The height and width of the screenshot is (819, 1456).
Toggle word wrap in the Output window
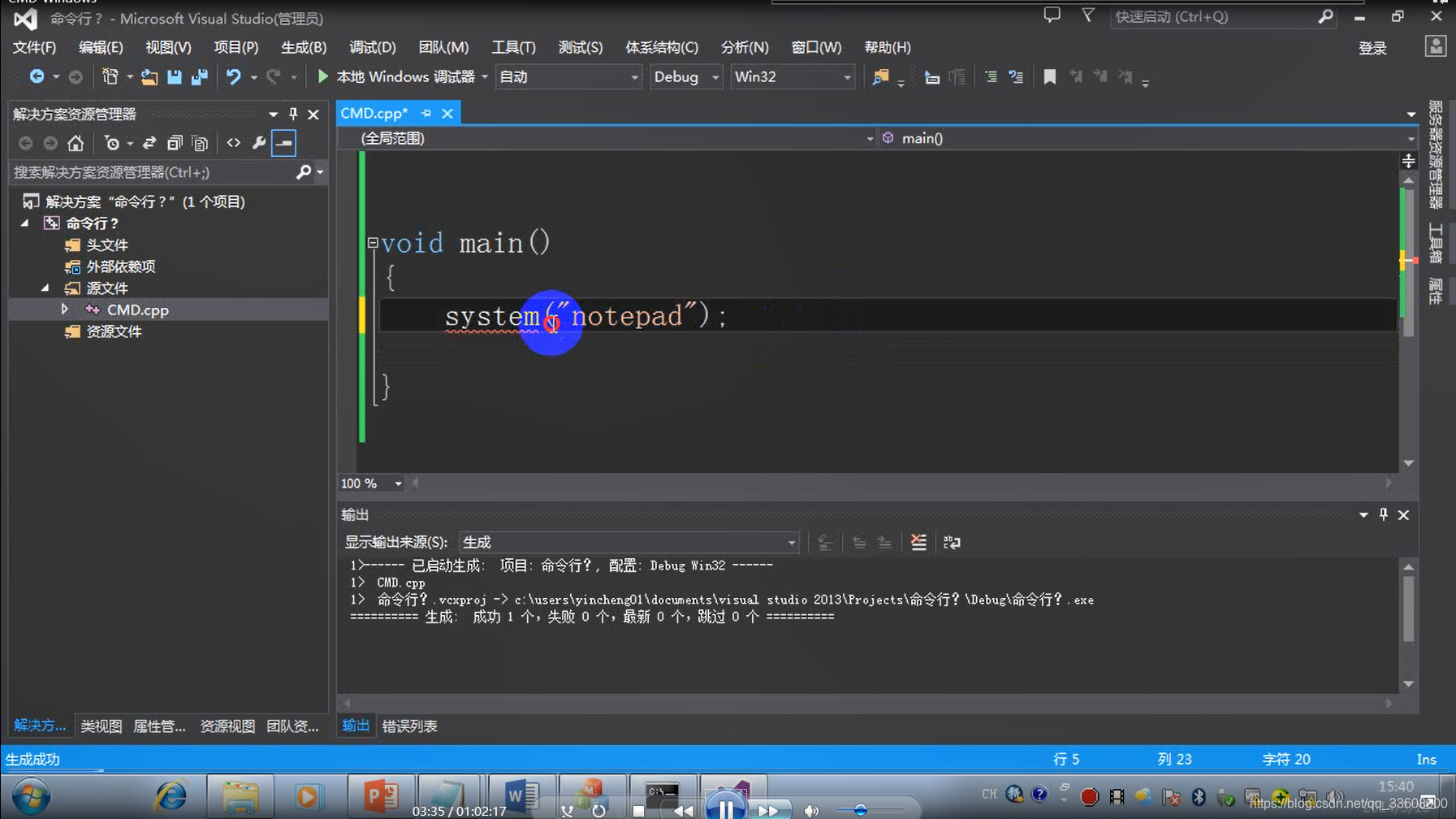point(952,542)
